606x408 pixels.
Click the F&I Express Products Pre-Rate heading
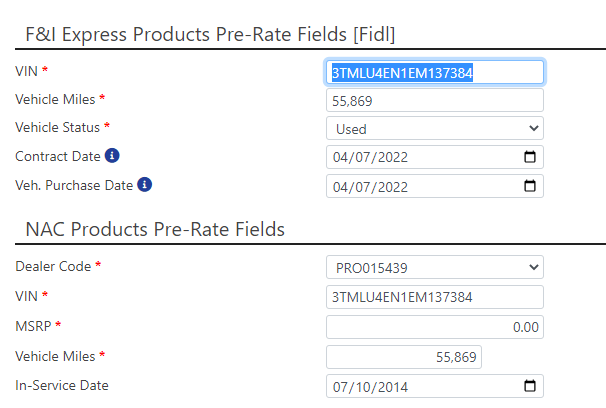click(210, 34)
